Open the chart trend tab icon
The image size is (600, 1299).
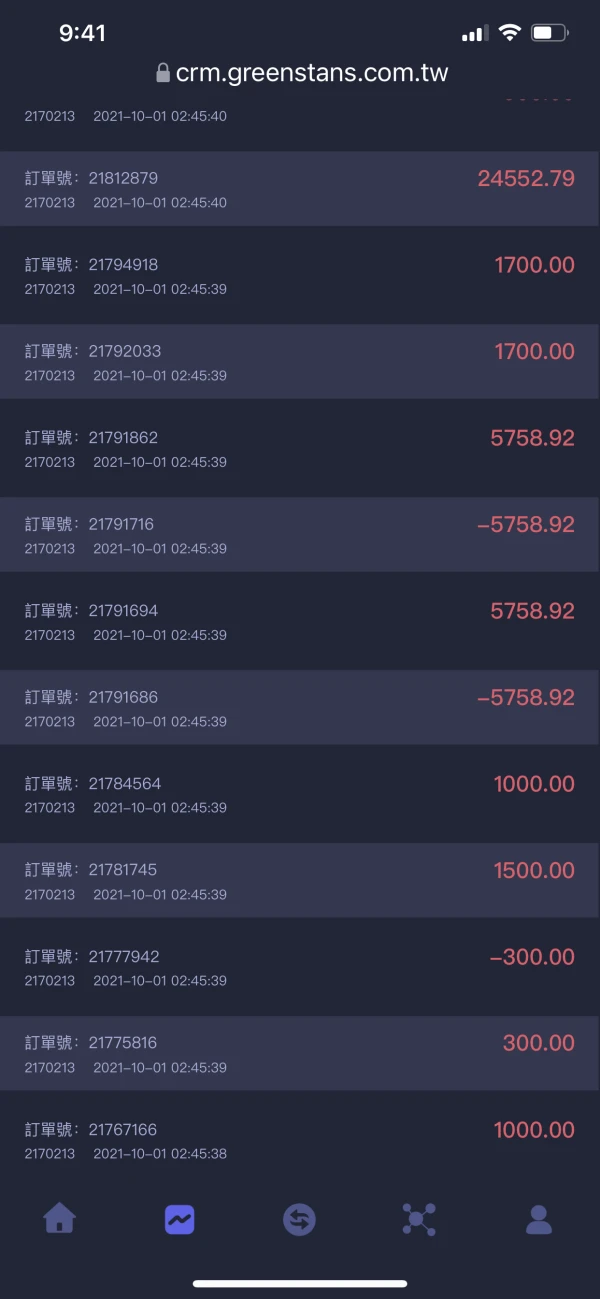(180, 1219)
